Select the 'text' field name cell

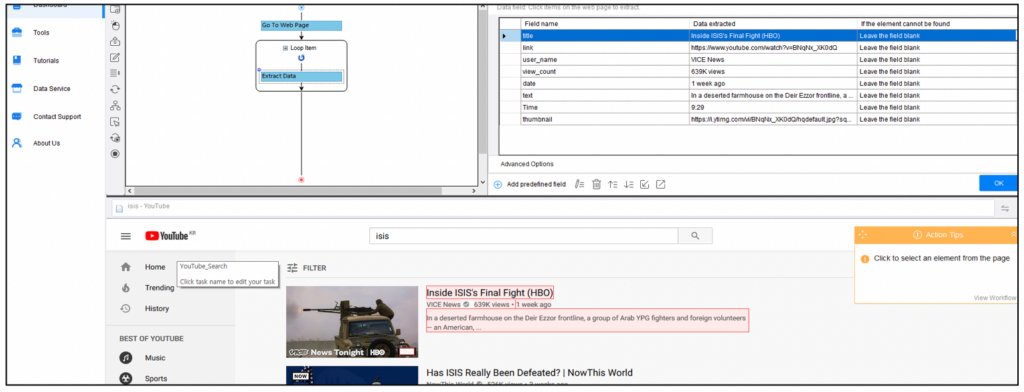(x=605, y=95)
